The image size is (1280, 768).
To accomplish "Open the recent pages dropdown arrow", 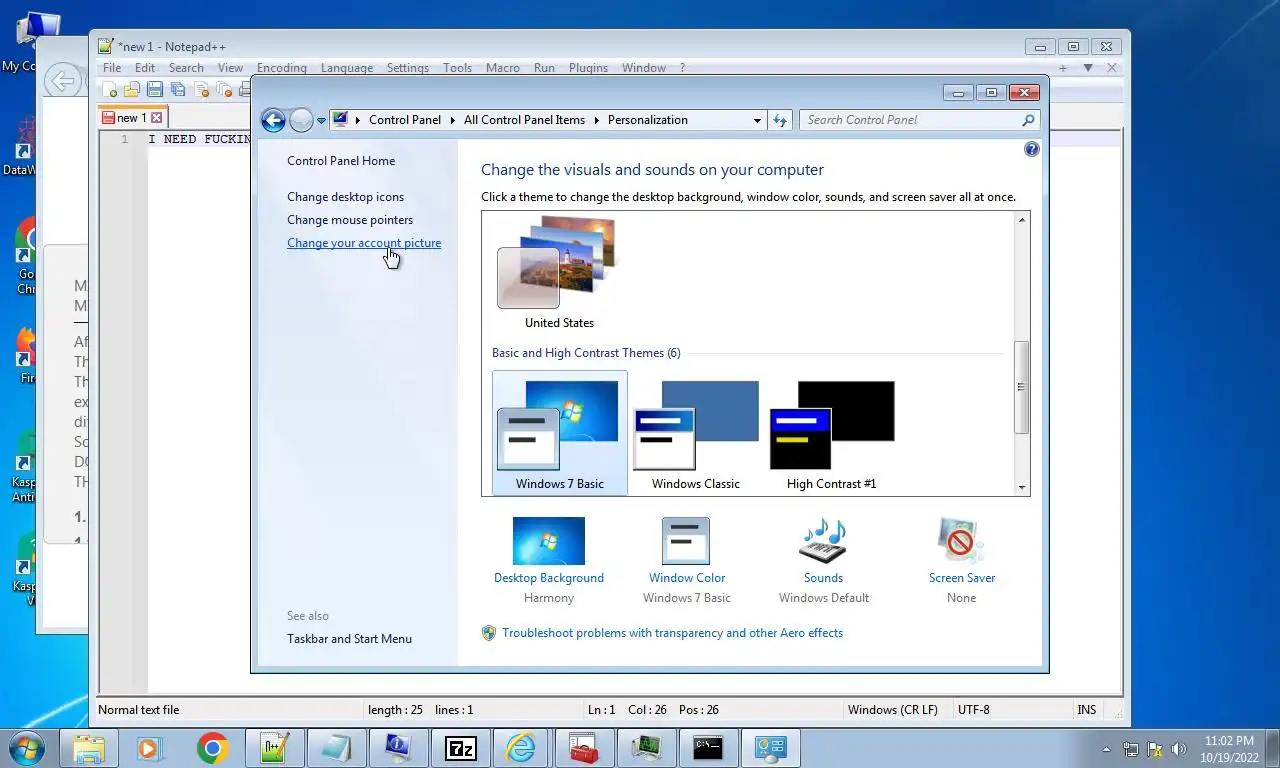I will coord(321,121).
